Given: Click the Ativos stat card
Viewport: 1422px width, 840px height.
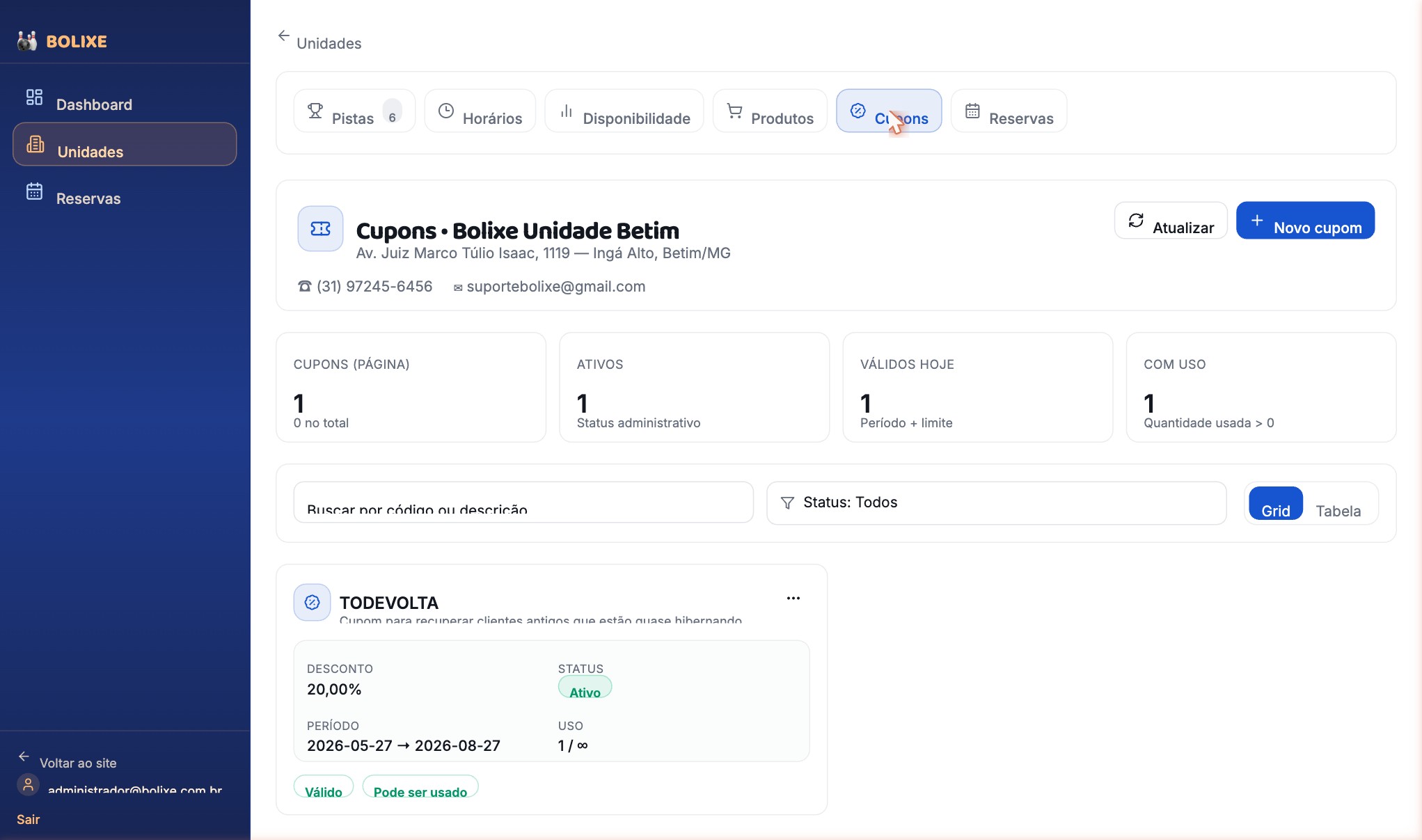Looking at the screenshot, I should [x=694, y=387].
